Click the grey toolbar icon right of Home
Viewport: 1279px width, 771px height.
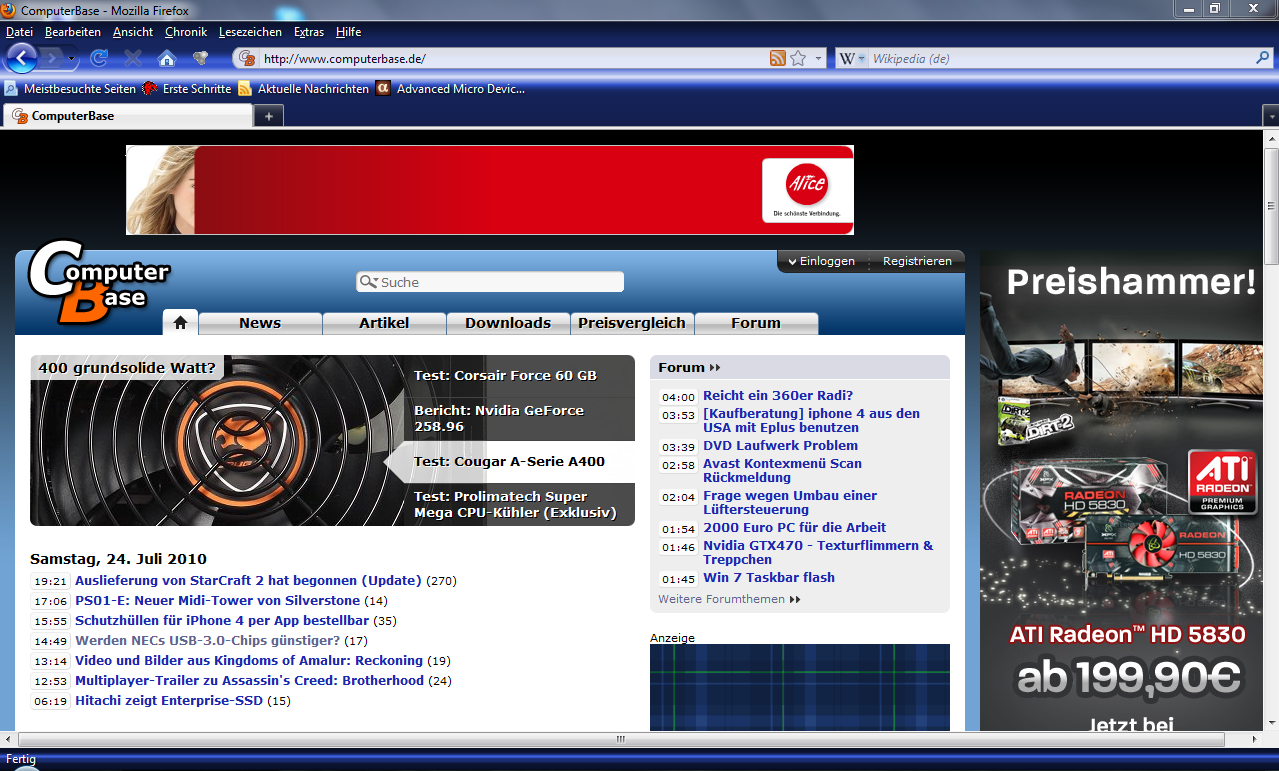(200, 59)
